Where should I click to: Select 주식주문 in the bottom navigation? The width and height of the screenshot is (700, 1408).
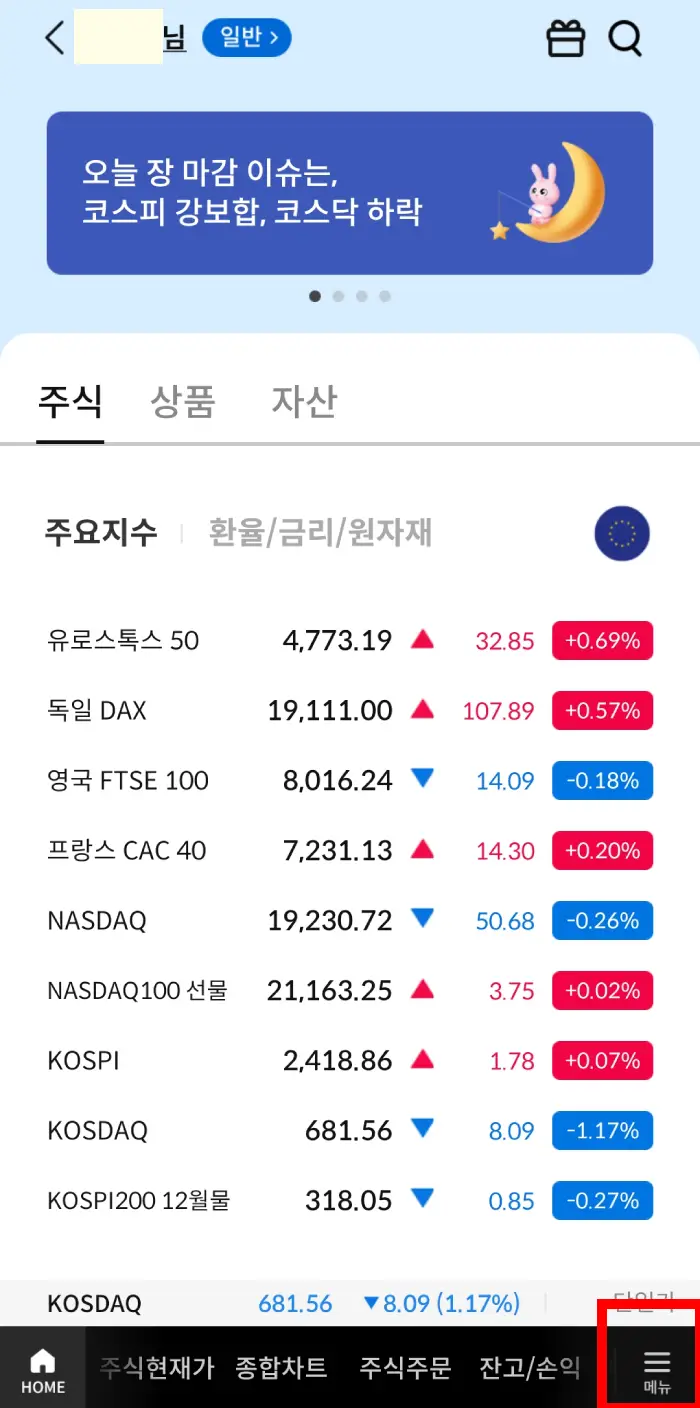tap(404, 1368)
